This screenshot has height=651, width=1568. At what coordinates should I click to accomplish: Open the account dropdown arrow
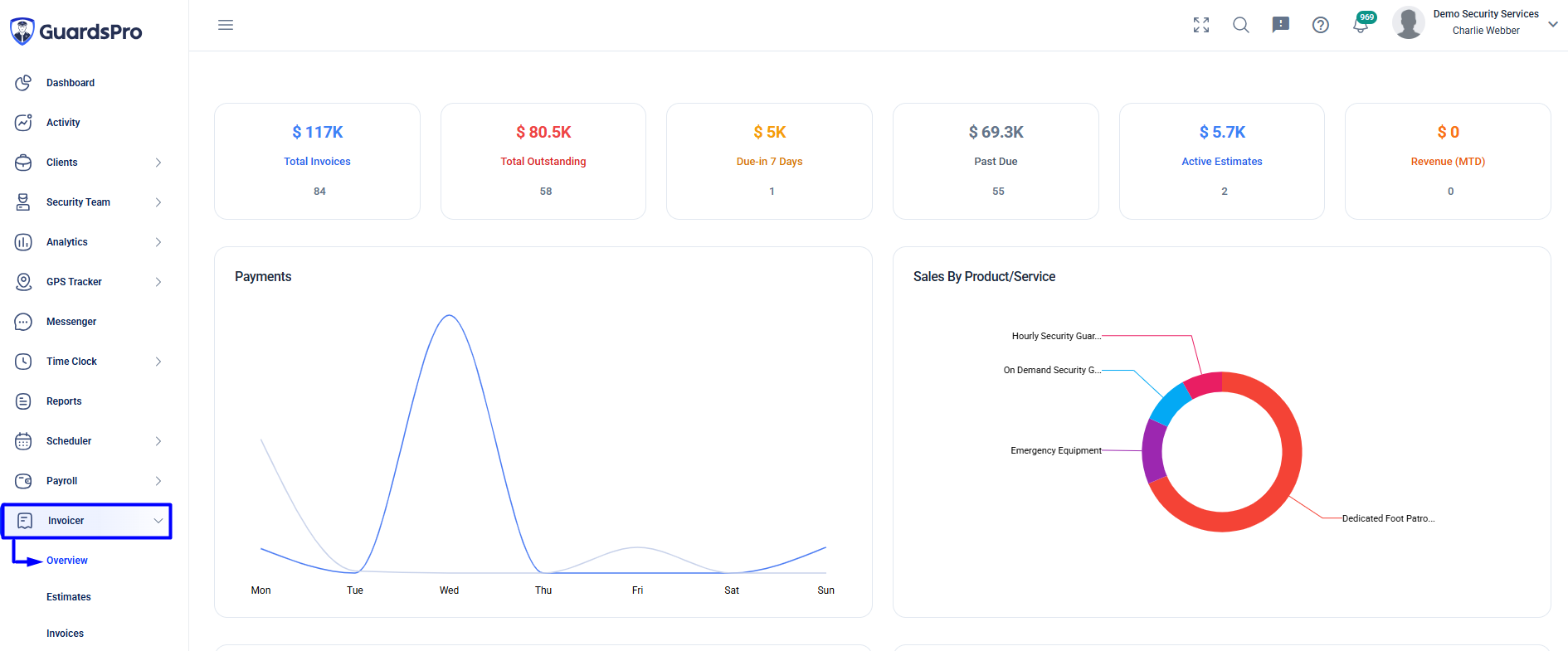pos(1553,24)
